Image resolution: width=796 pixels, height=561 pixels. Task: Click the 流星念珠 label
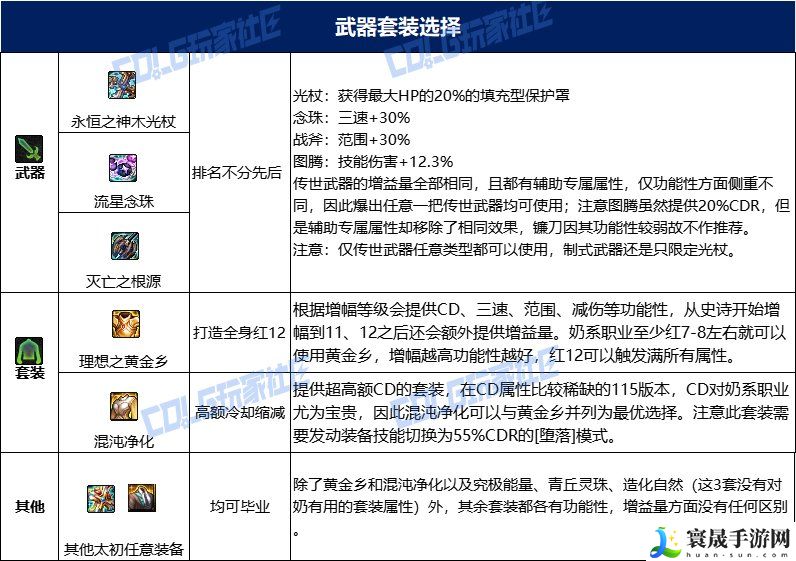click(123, 202)
